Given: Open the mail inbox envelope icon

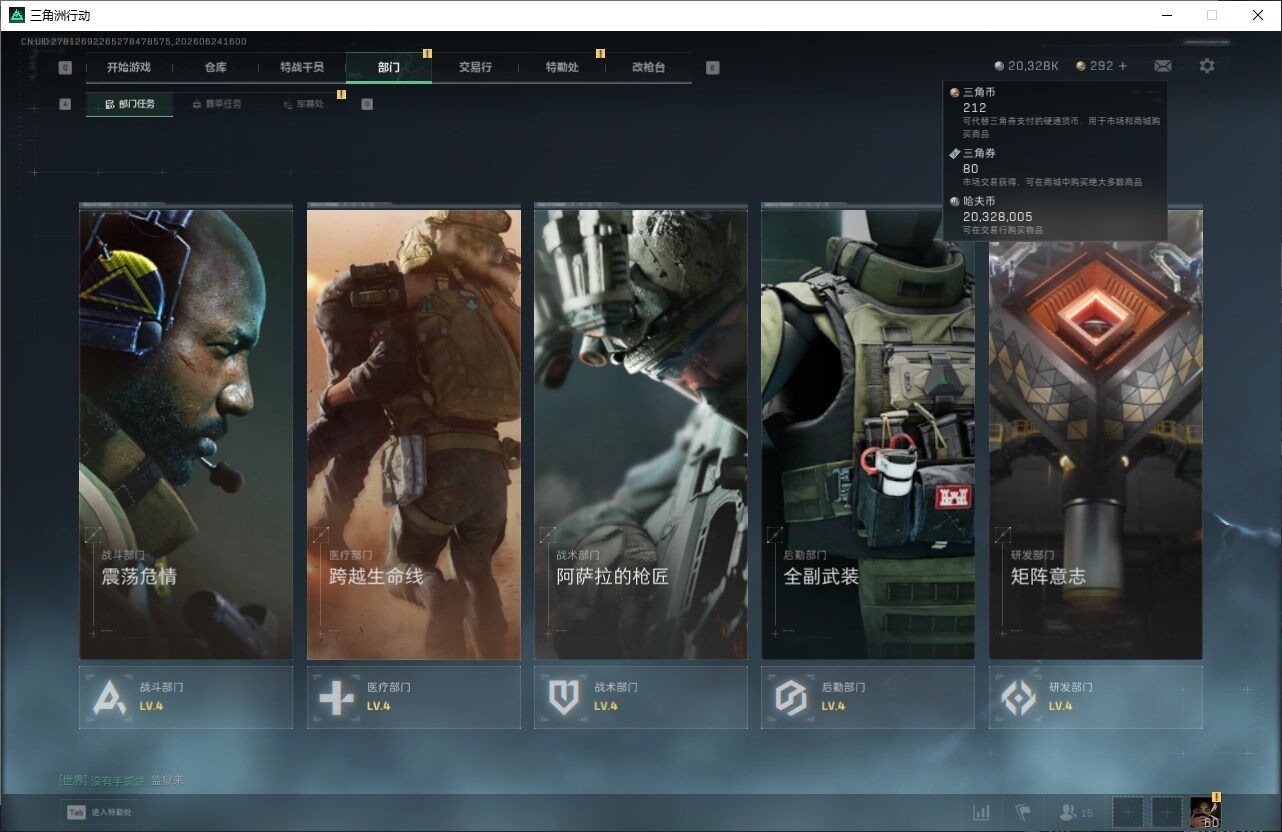Looking at the screenshot, I should pos(1163,66).
